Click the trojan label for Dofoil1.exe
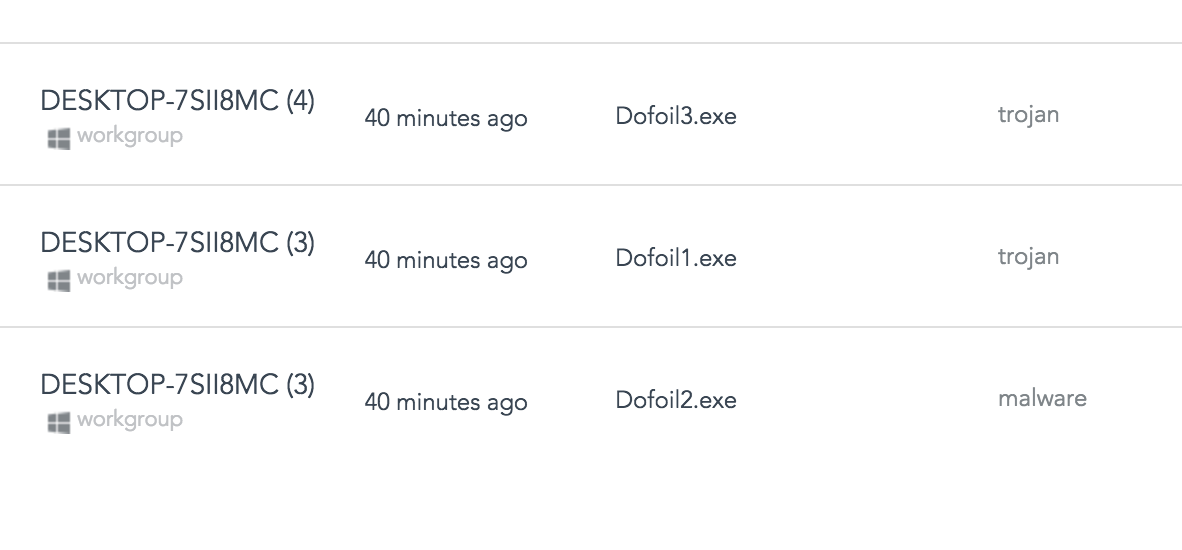The image size is (1182, 550). [x=1028, y=257]
